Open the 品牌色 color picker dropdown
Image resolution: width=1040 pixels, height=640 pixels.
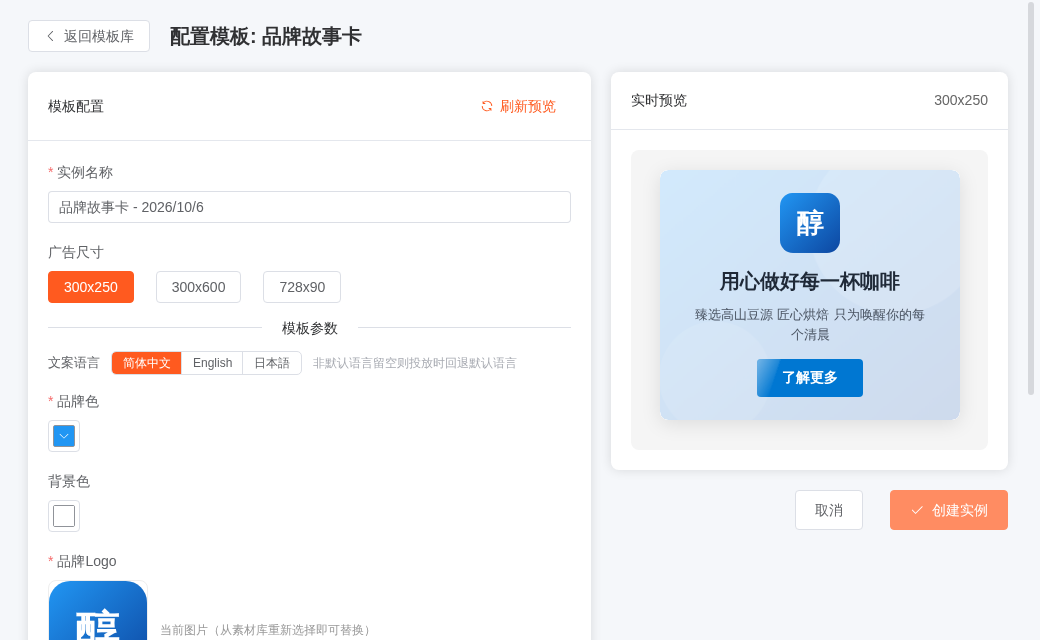[x=64, y=436]
